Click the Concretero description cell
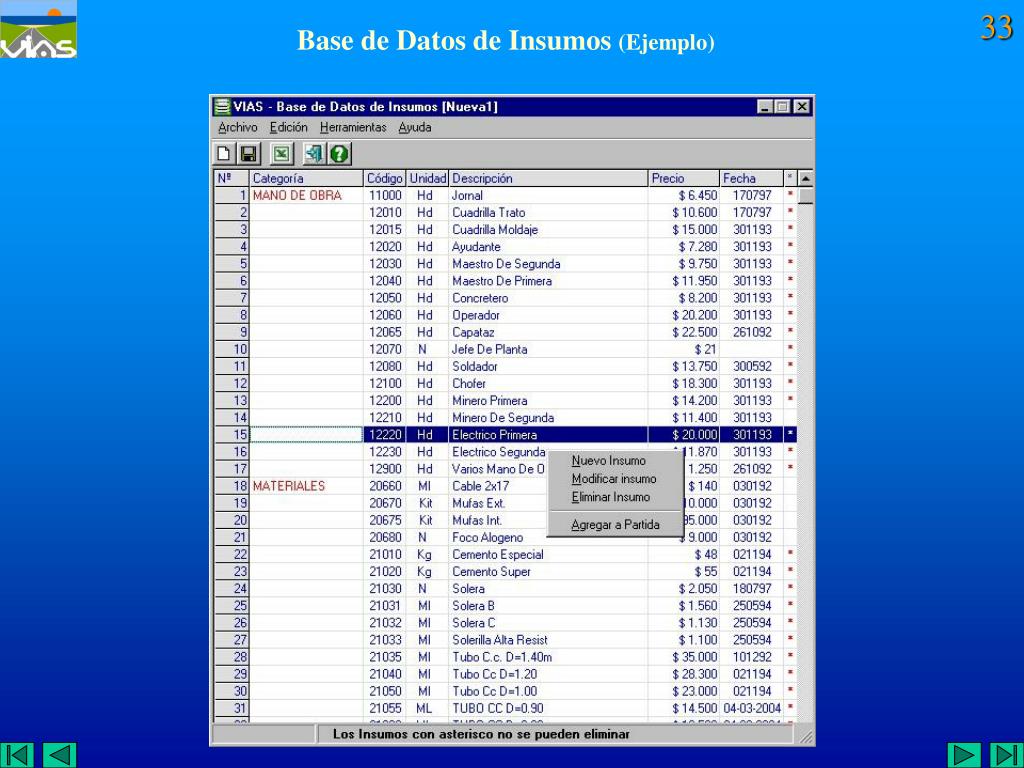Image resolution: width=1024 pixels, height=768 pixels. [548, 298]
